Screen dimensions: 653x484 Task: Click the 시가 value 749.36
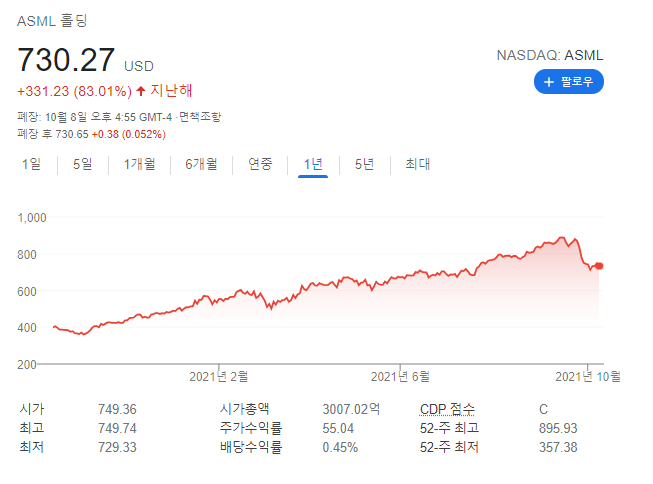click(x=117, y=409)
